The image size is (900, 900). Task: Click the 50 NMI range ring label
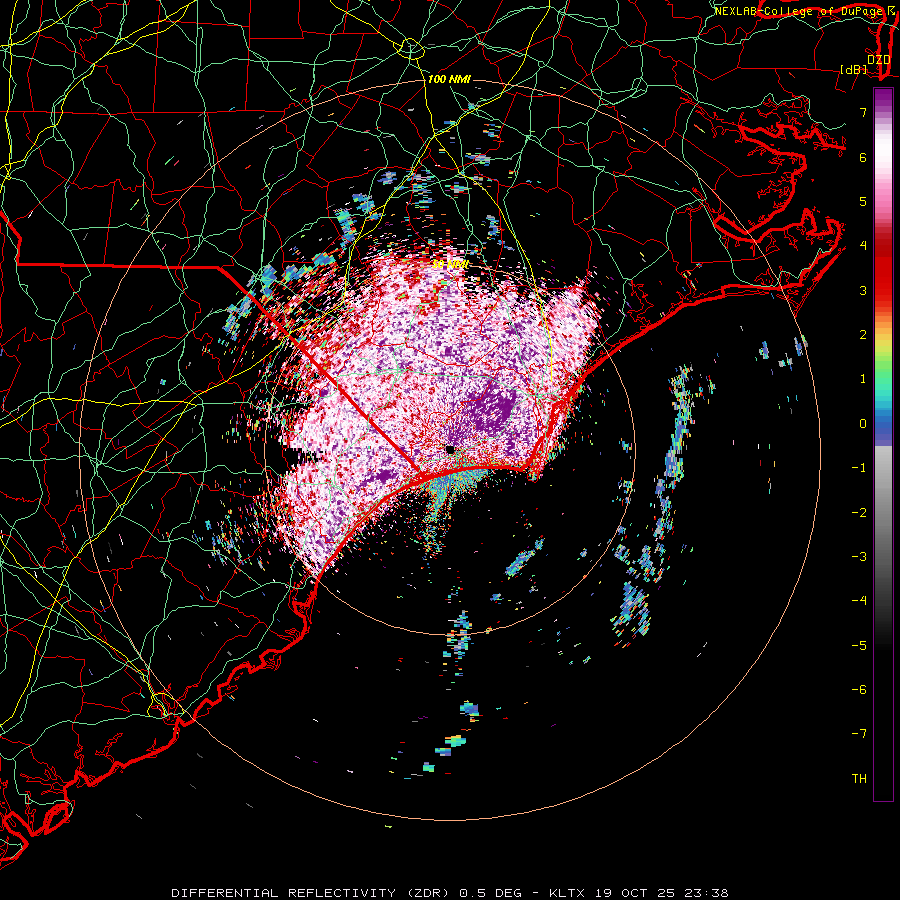(450, 265)
